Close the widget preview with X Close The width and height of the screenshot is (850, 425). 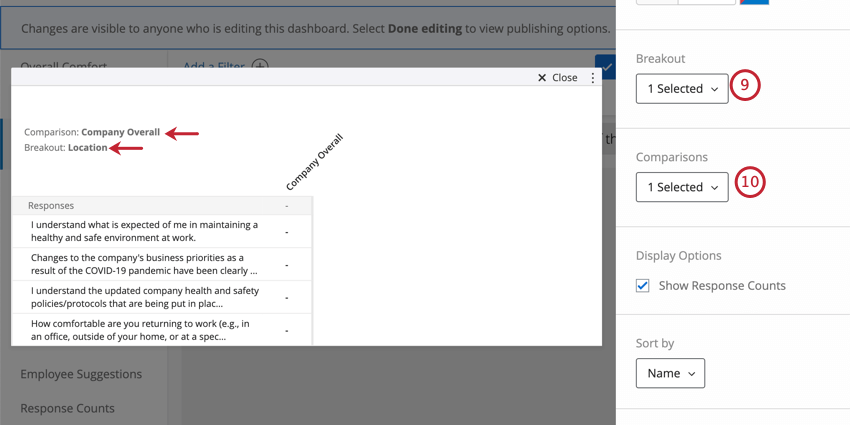pyautogui.click(x=557, y=78)
